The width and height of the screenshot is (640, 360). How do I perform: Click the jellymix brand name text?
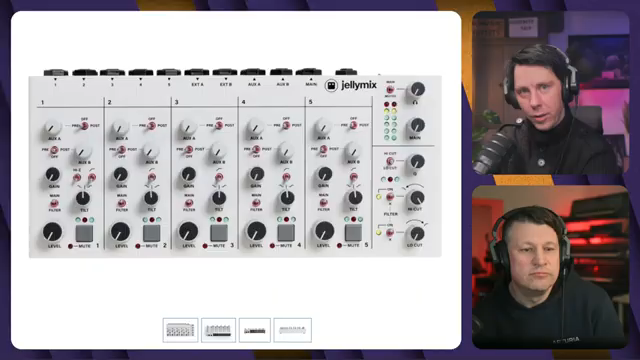[x=358, y=86]
